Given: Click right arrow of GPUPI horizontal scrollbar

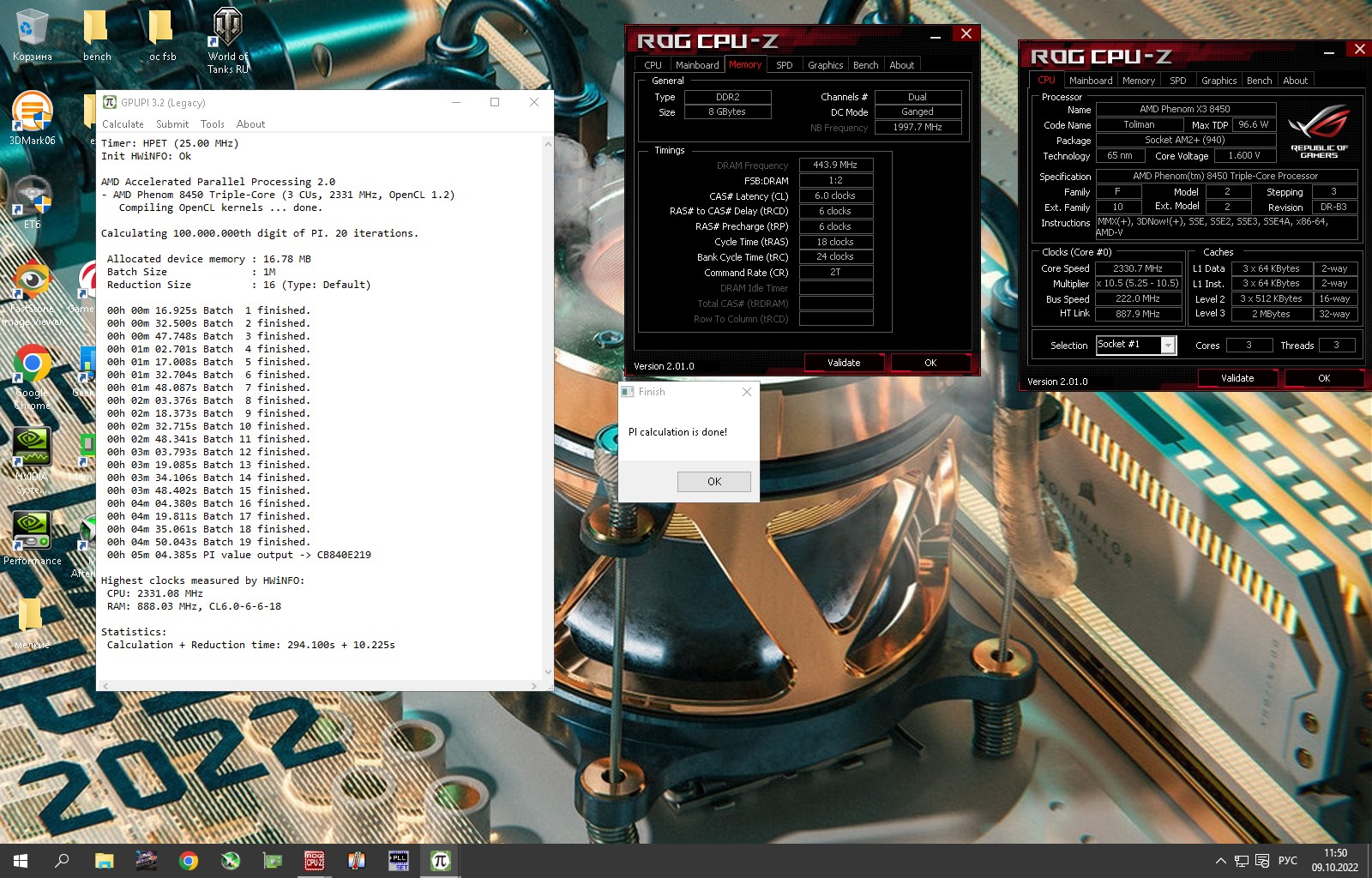Looking at the screenshot, I should tap(533, 686).
